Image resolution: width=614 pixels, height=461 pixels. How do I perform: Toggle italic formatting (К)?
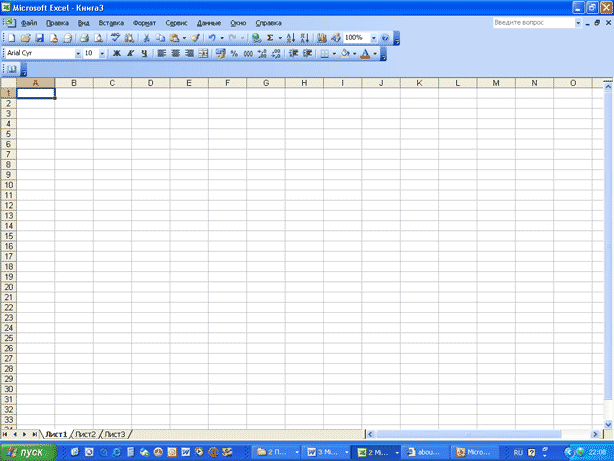[131, 53]
